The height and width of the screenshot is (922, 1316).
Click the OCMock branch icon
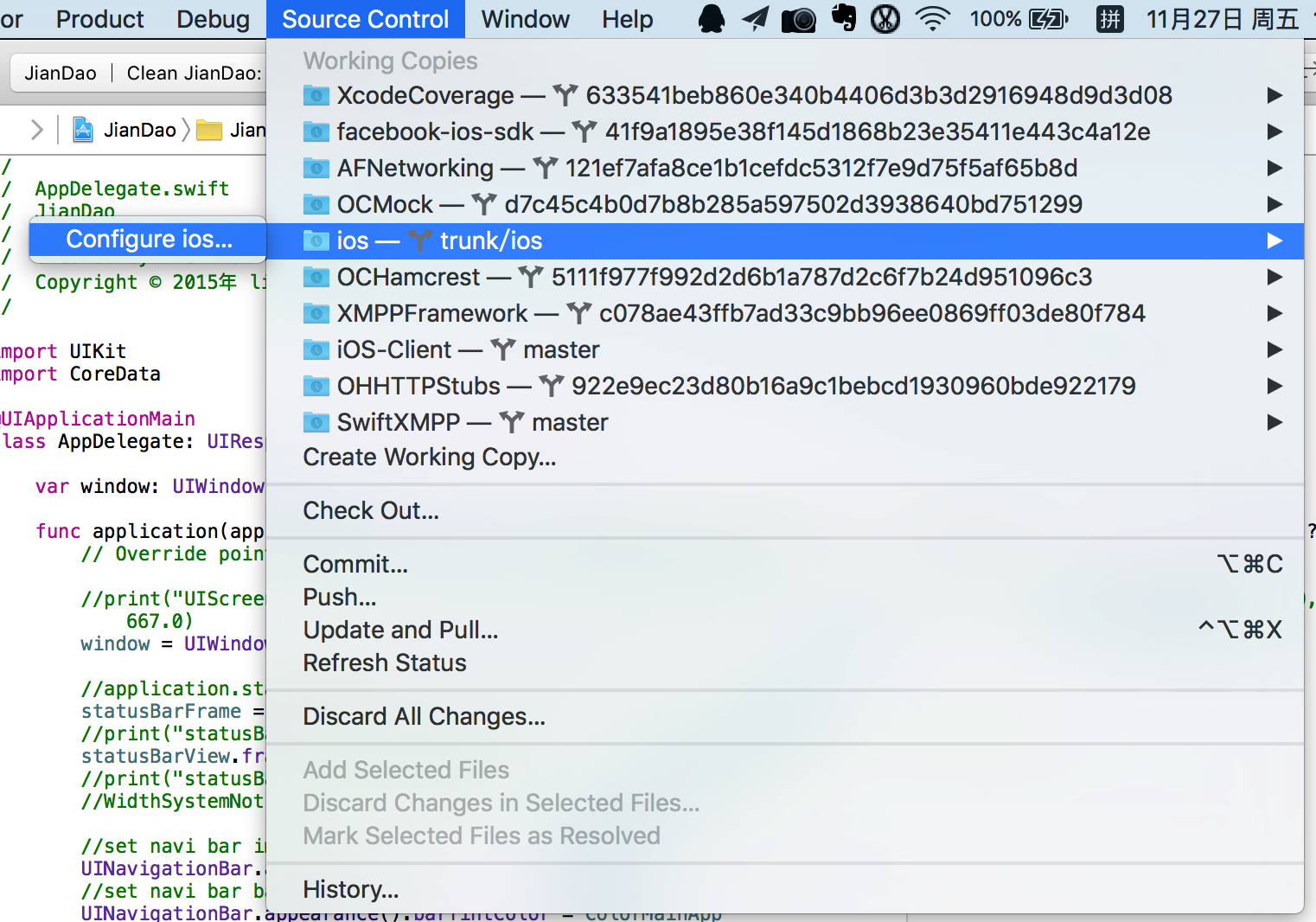[x=484, y=204]
